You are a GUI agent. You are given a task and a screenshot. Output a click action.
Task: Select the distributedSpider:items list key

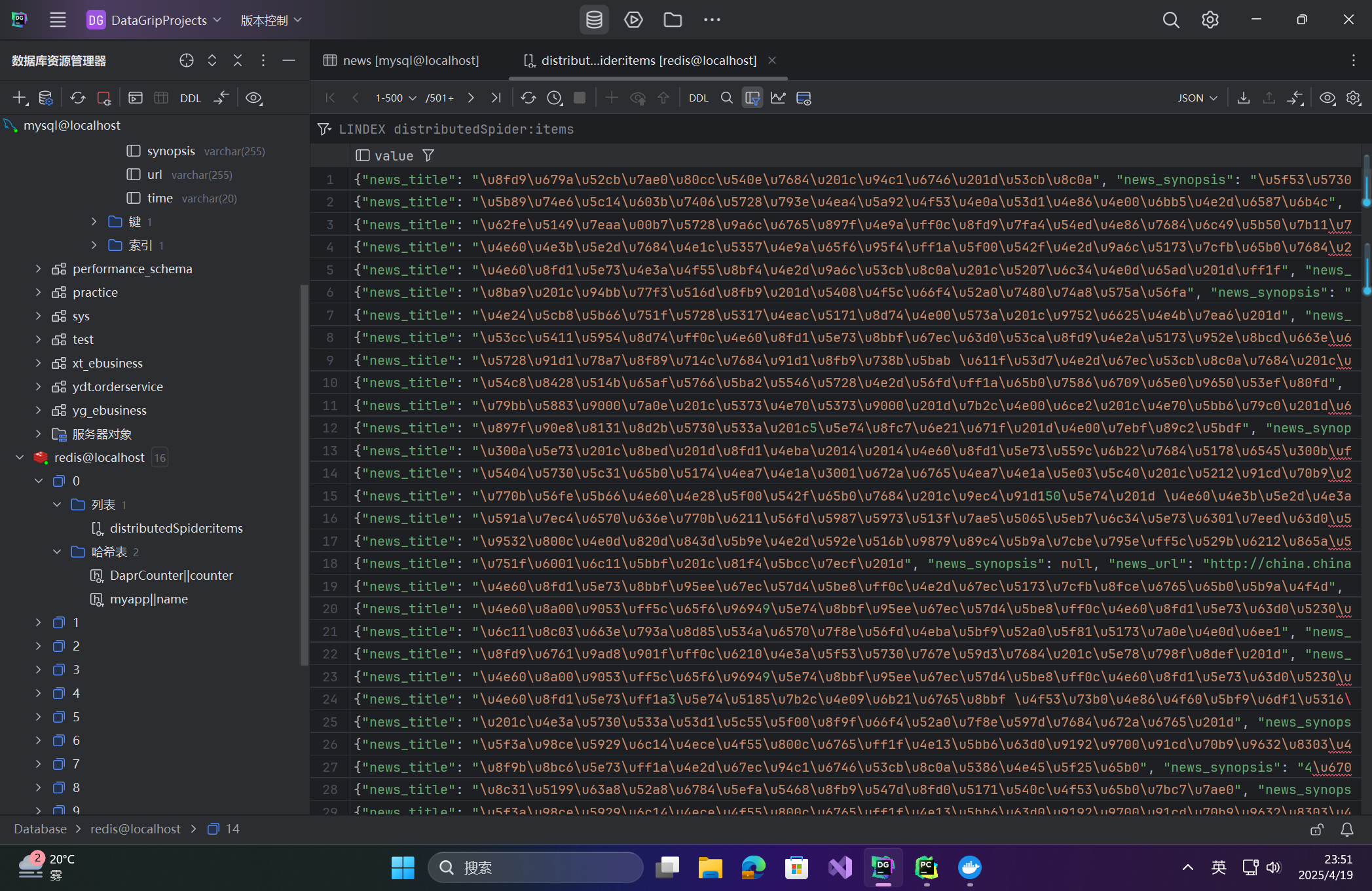(x=176, y=528)
